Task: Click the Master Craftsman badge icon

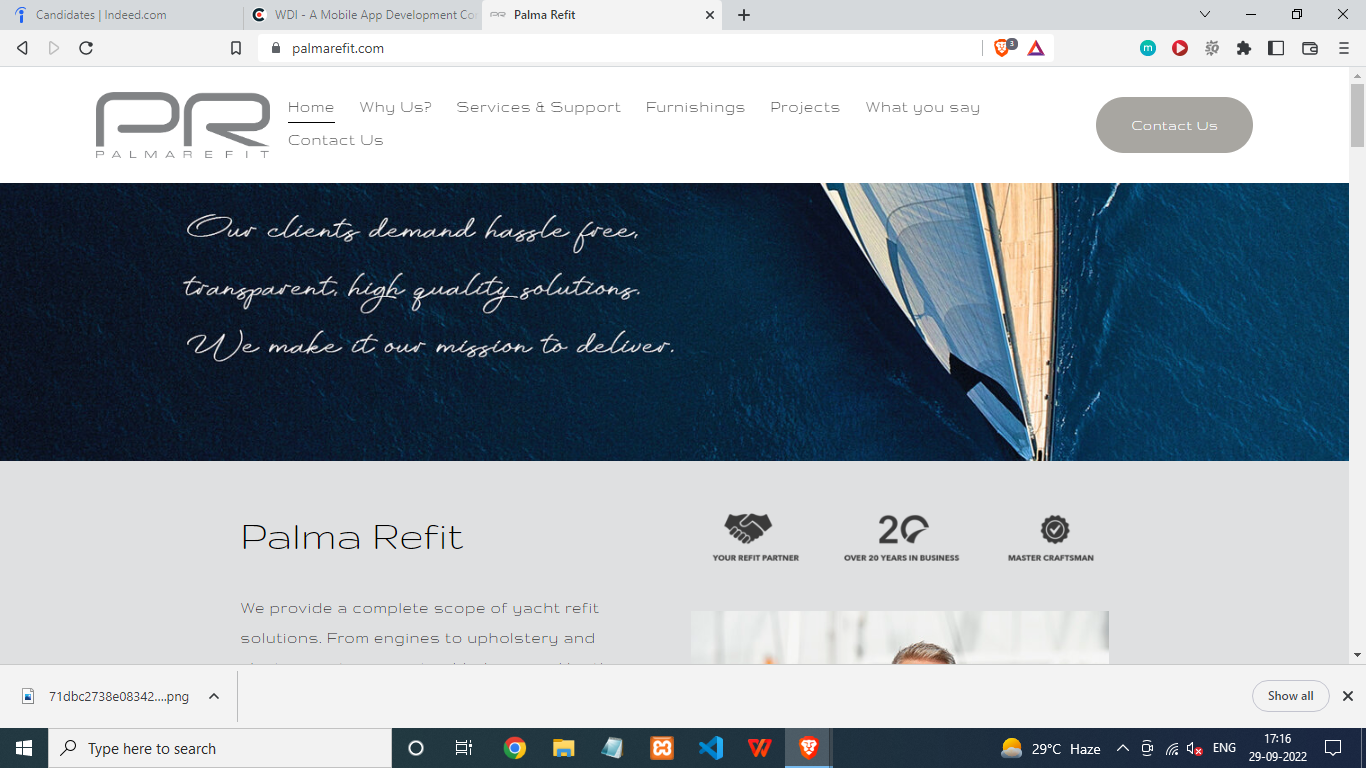Action: [1054, 529]
